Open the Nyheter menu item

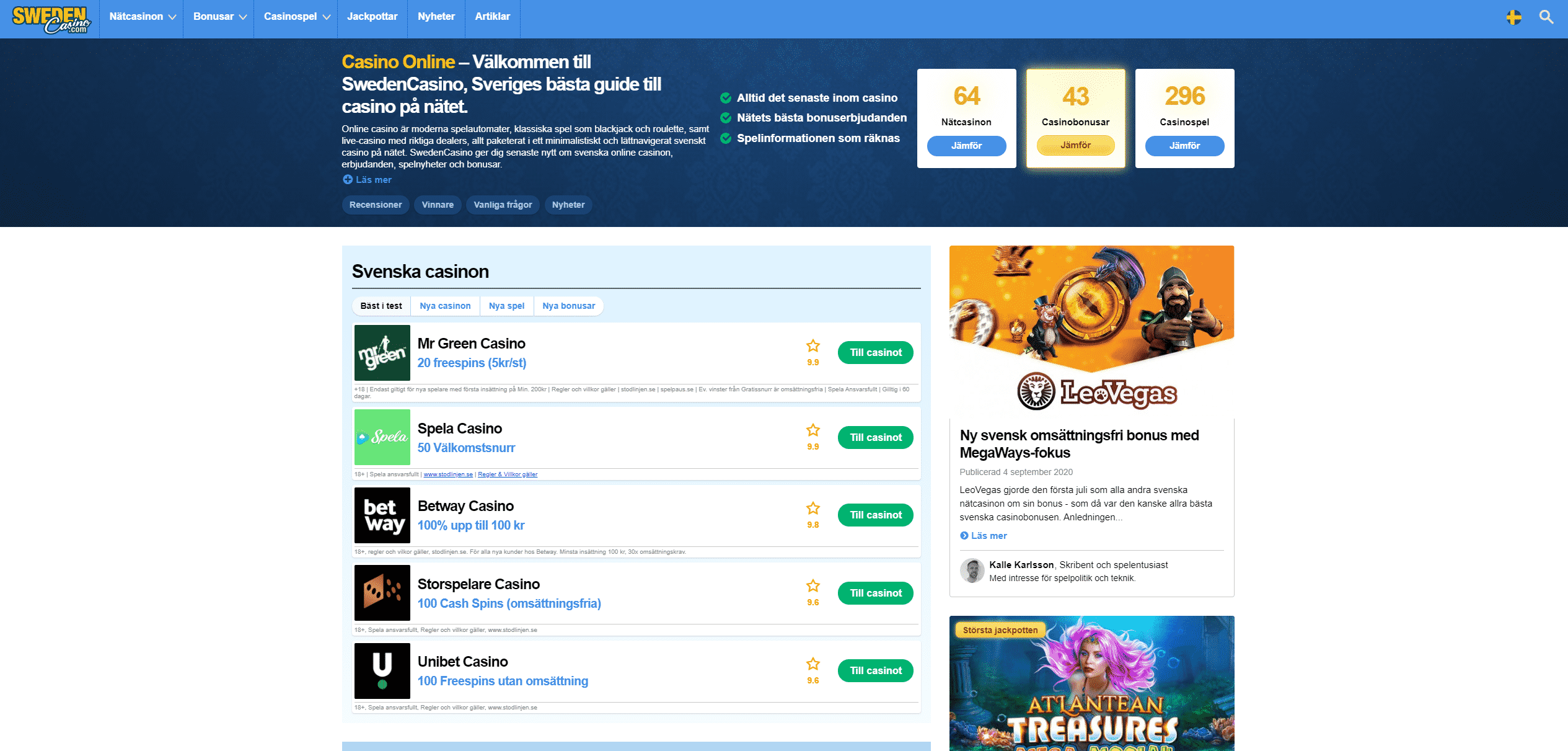[436, 17]
